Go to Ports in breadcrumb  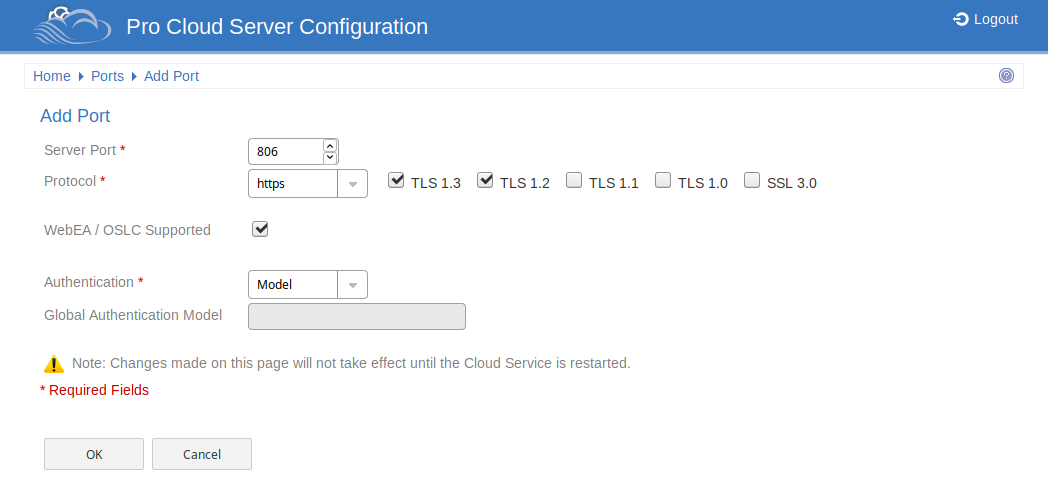pos(108,76)
